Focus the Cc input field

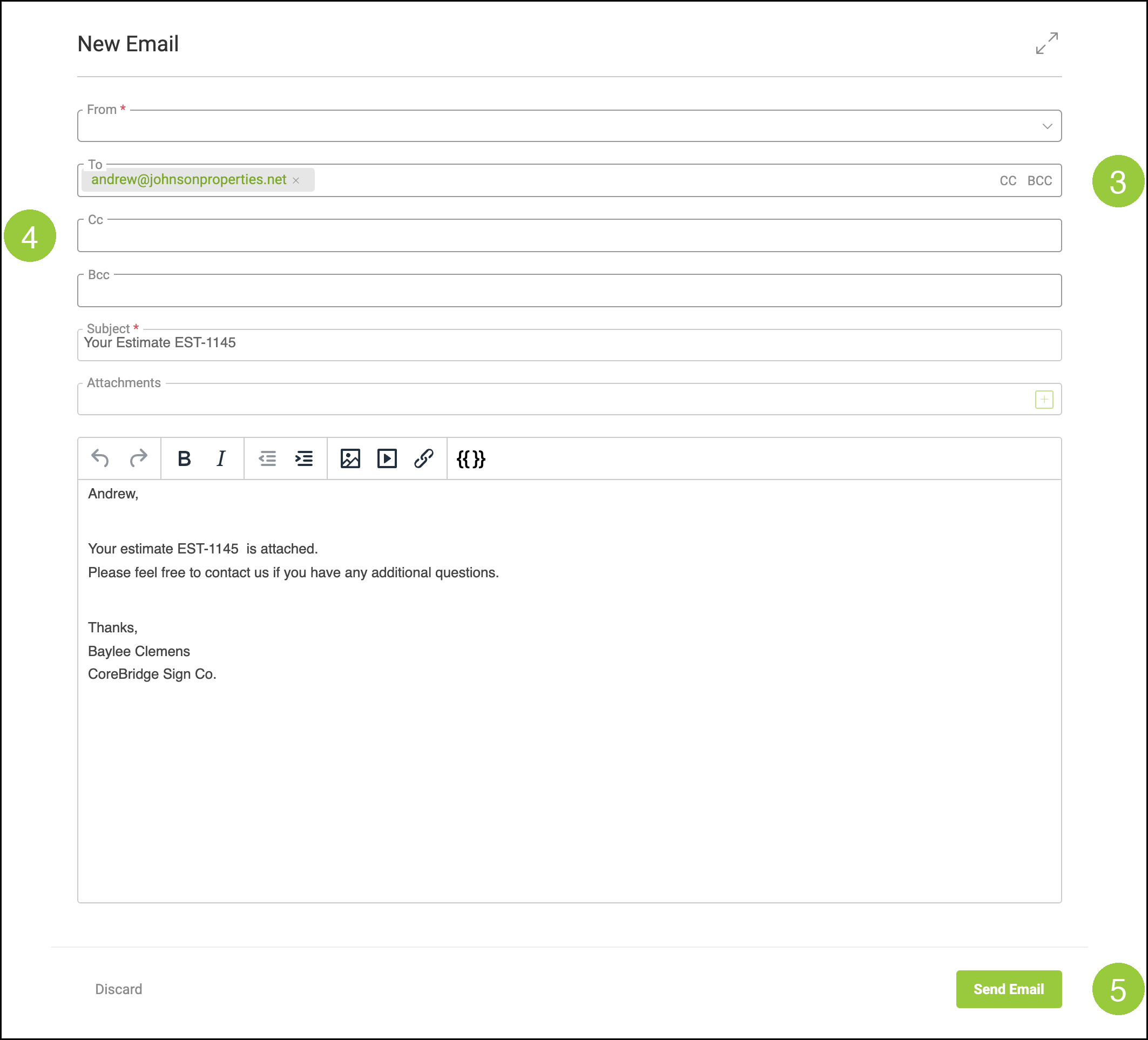pyautogui.click(x=570, y=235)
